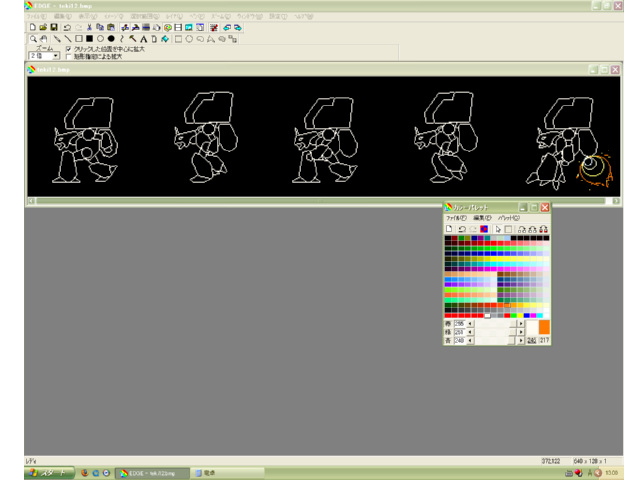Cut the selection using the scissors icon
This screenshot has width=640, height=480.
coord(89,27)
